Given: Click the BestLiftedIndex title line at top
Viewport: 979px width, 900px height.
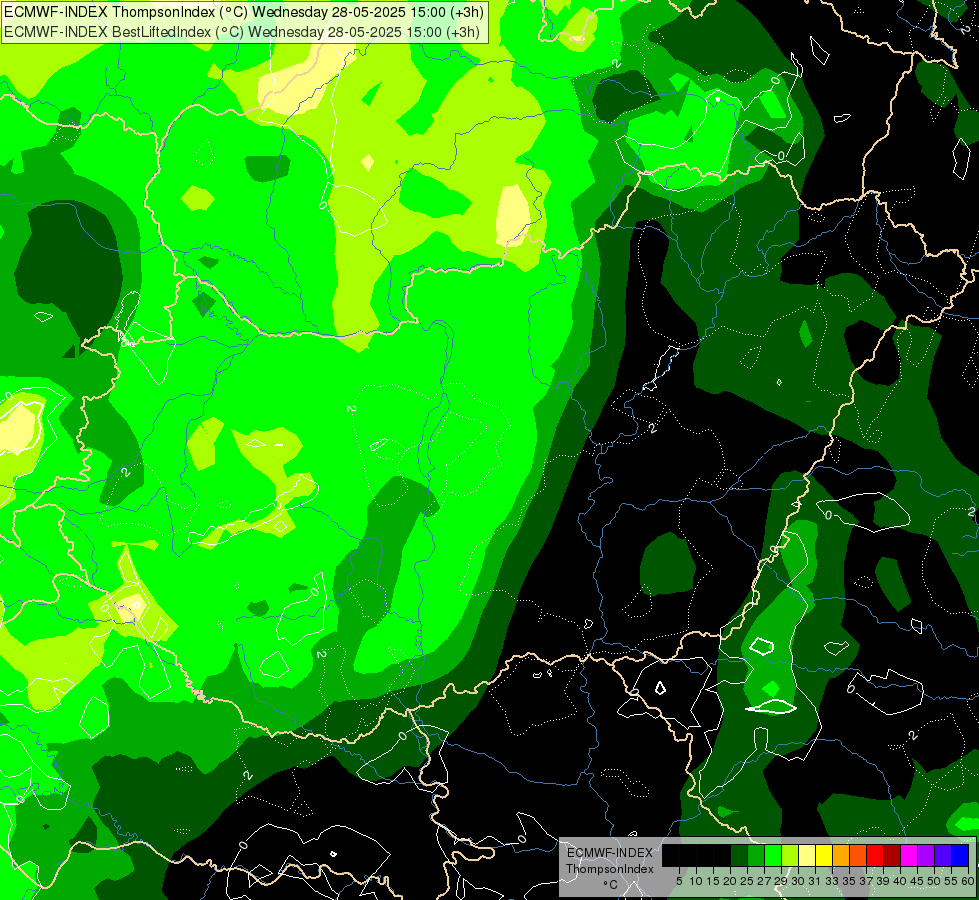Looking at the screenshot, I should coord(242,31).
